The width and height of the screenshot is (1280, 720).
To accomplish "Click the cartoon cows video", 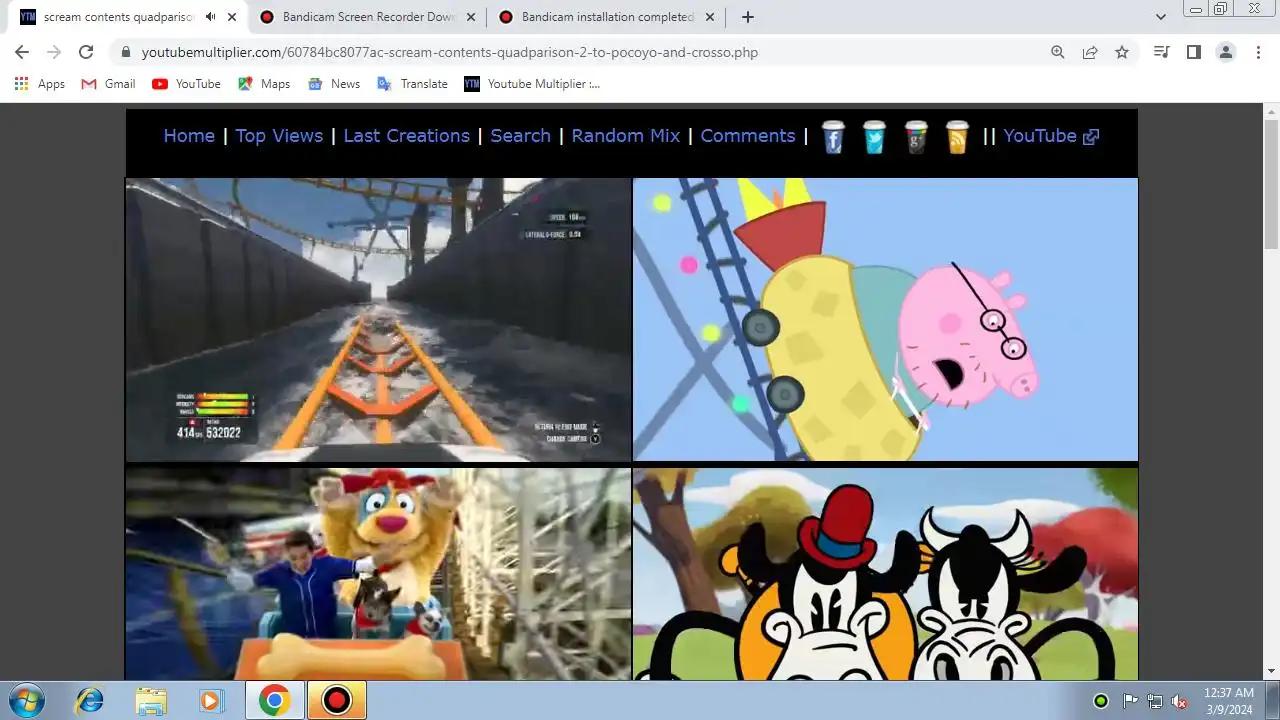I will click(x=885, y=574).
